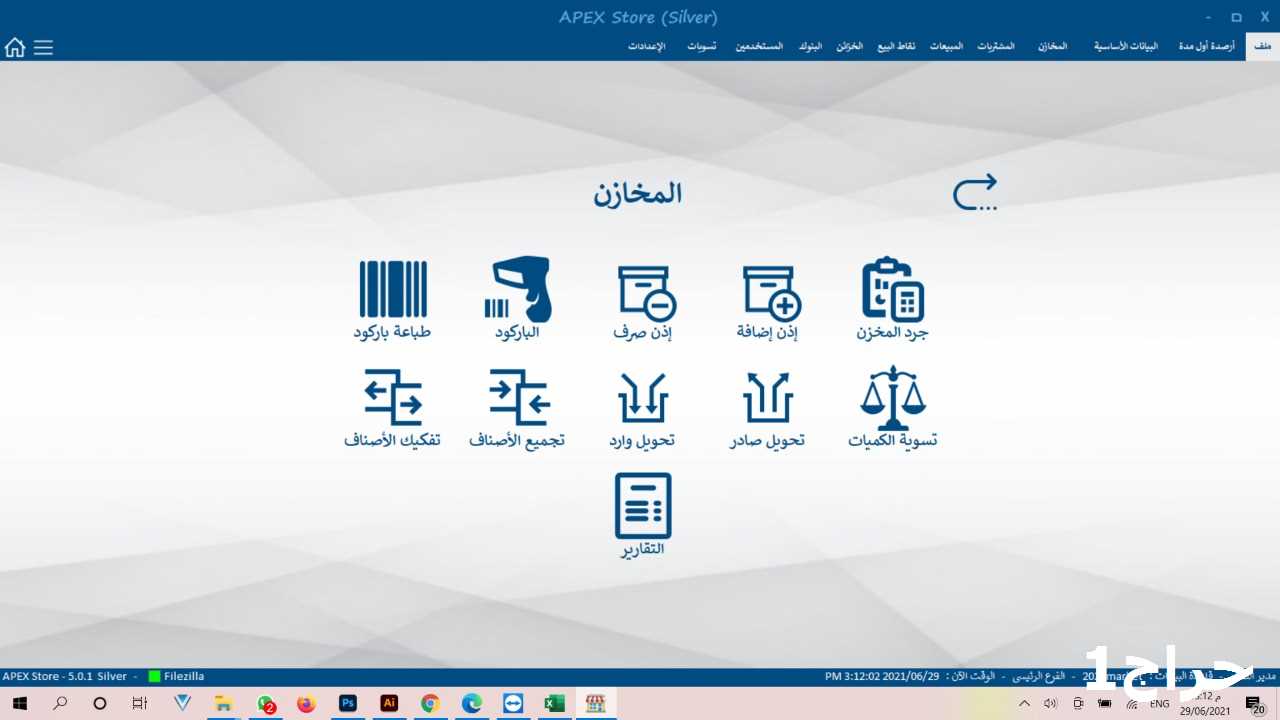
Task: Open the الإعدادات menu
Action: coord(646,47)
